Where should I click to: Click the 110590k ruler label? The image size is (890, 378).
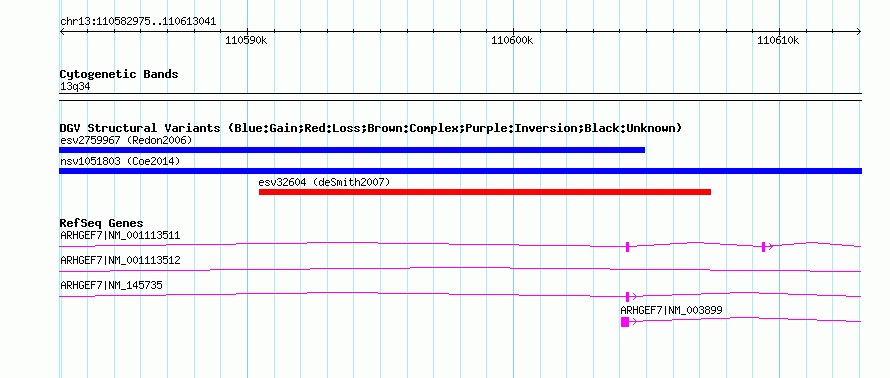pos(246,40)
